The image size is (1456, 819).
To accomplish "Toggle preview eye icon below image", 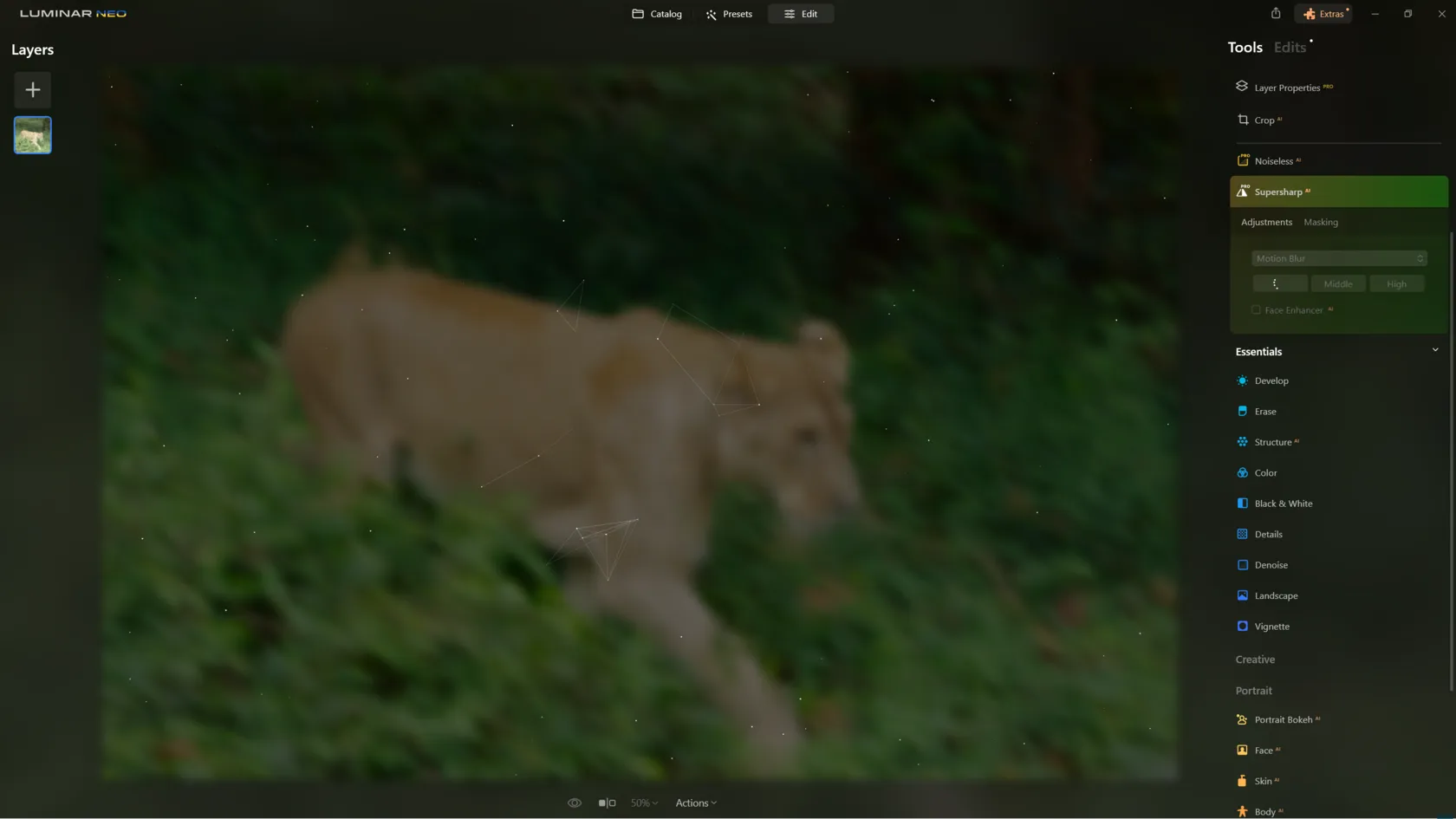I will [574, 803].
